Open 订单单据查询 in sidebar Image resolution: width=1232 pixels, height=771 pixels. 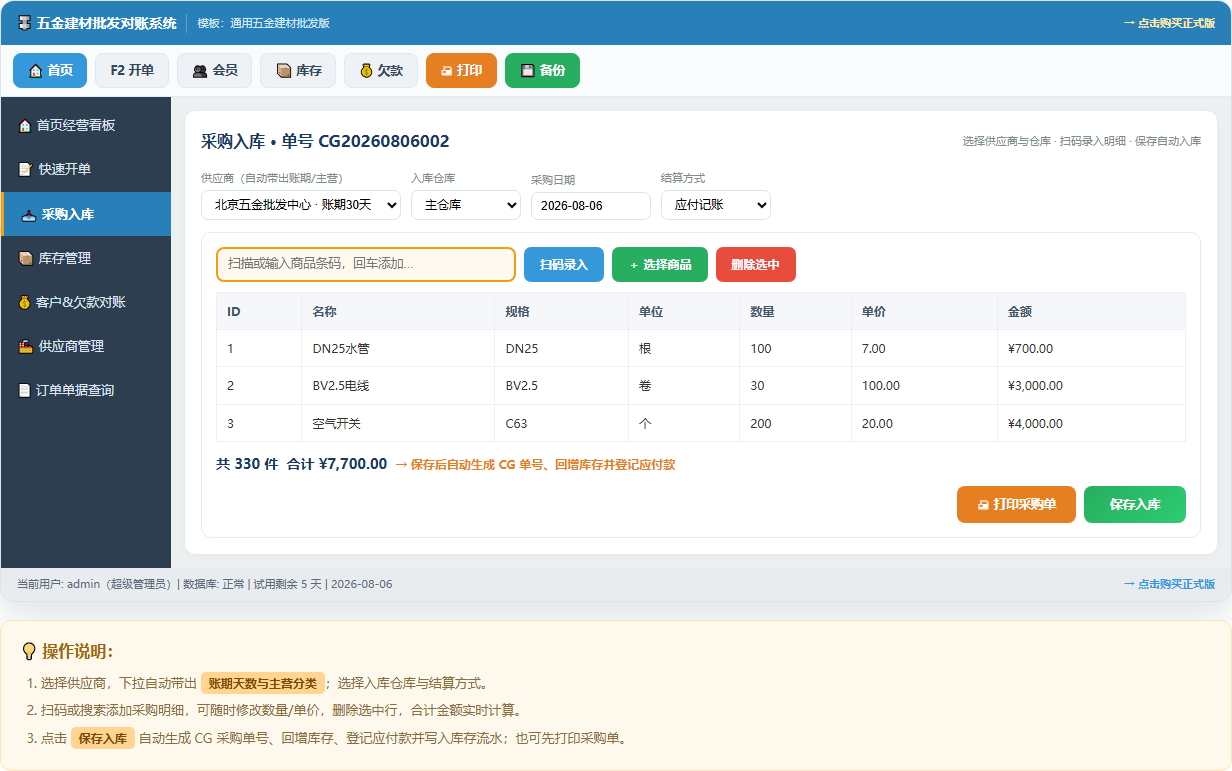86,390
